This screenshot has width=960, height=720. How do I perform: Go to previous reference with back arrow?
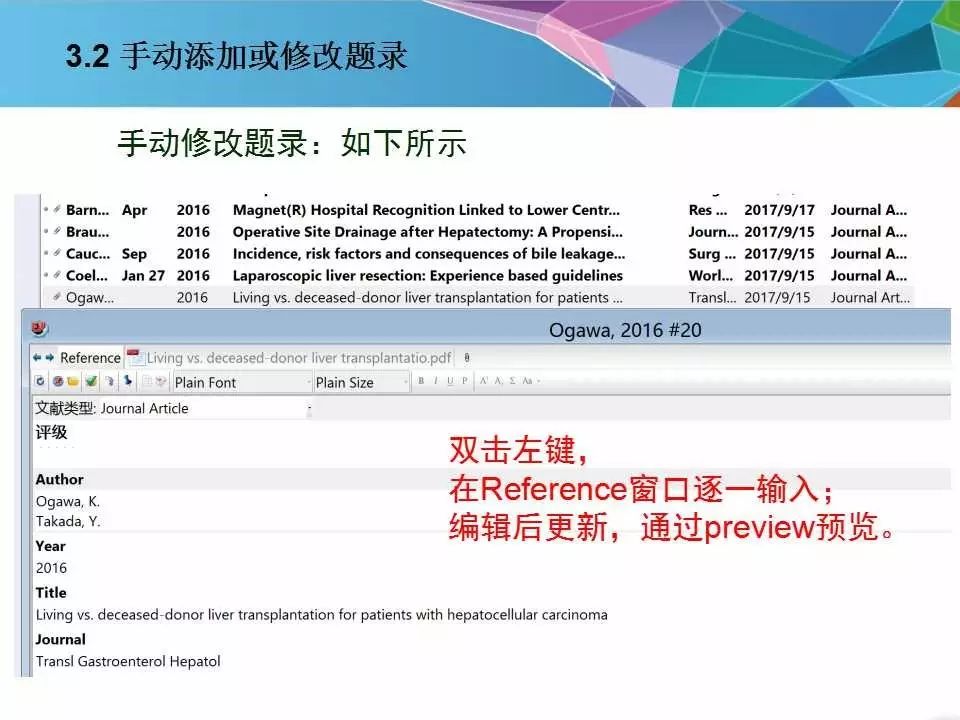point(37,358)
